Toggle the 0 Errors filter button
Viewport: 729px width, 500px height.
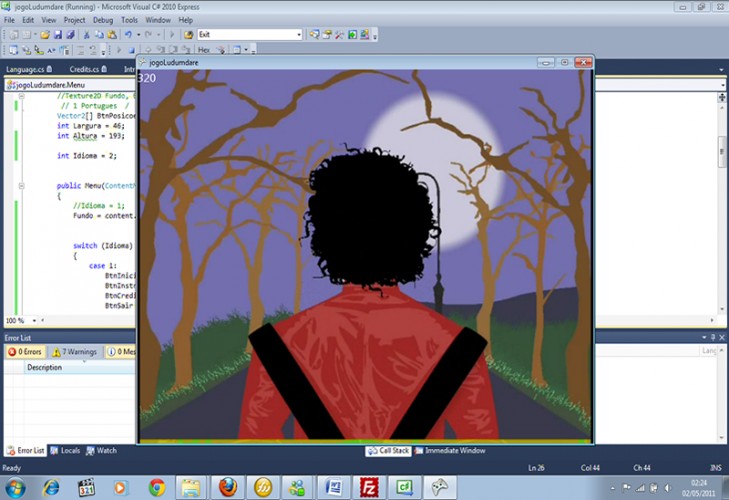point(26,352)
